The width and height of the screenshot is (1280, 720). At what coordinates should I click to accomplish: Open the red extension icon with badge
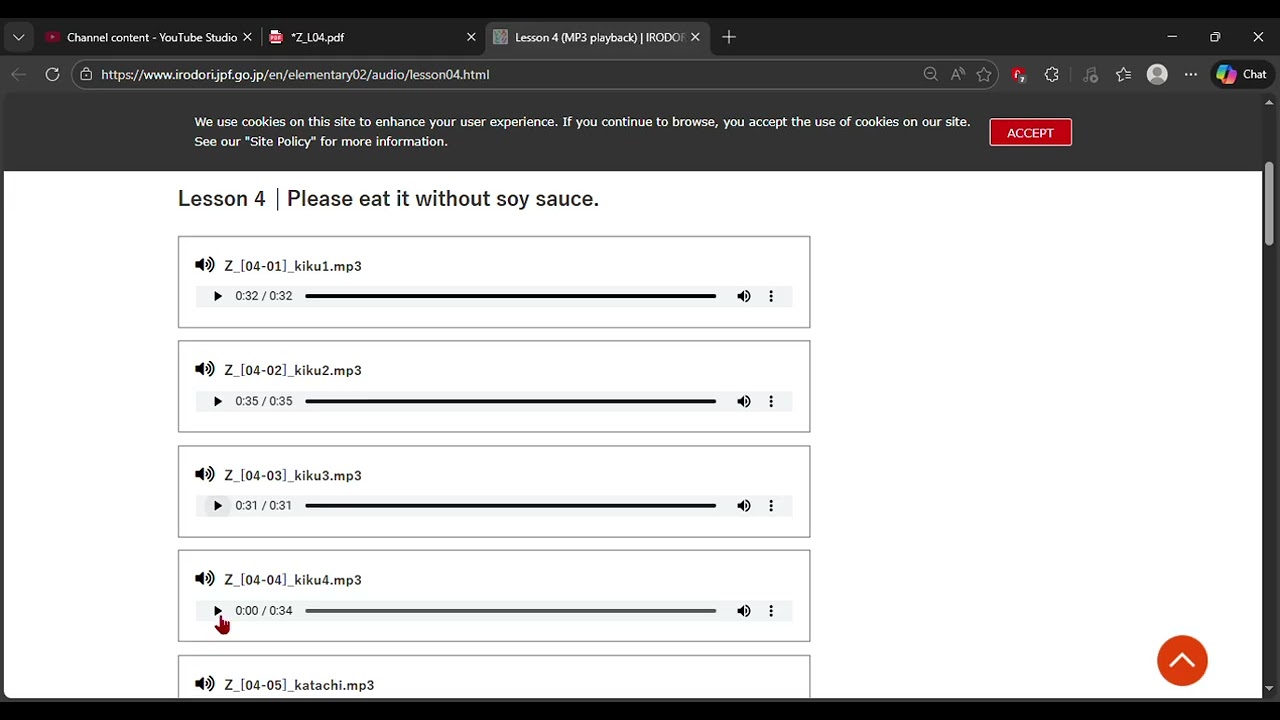point(1018,74)
